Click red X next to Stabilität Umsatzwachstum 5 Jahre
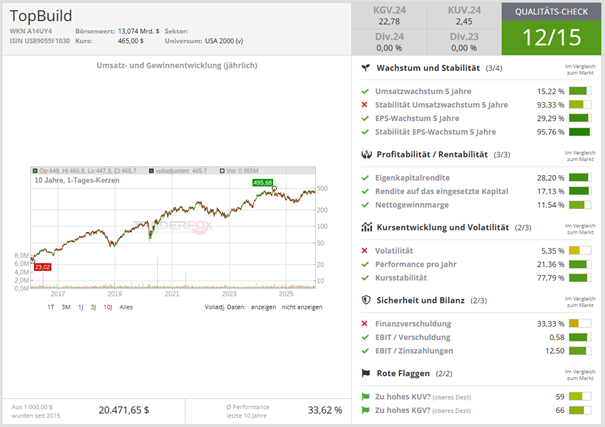 coord(364,105)
